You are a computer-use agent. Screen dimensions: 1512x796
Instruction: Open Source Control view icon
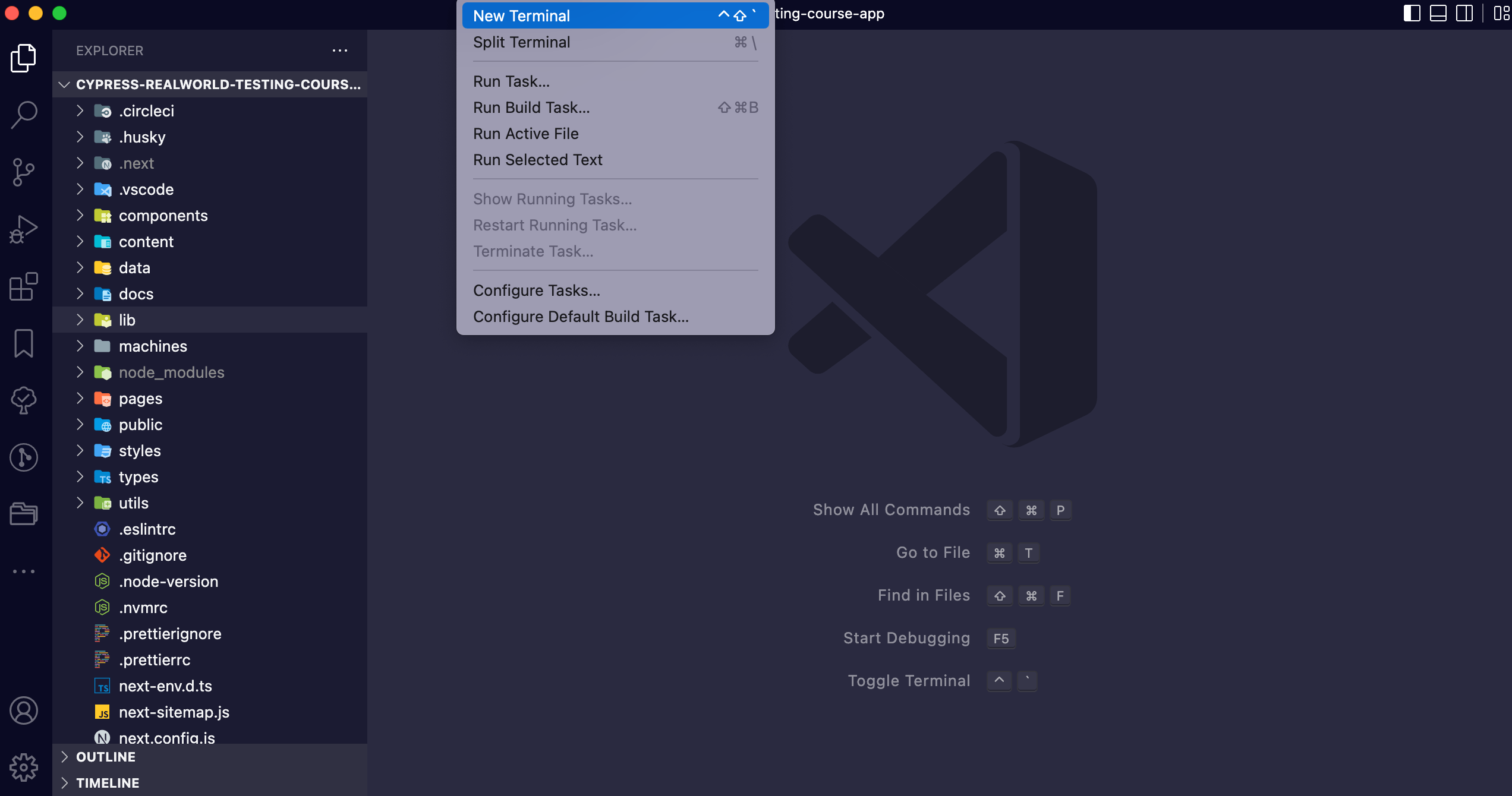coord(24,172)
